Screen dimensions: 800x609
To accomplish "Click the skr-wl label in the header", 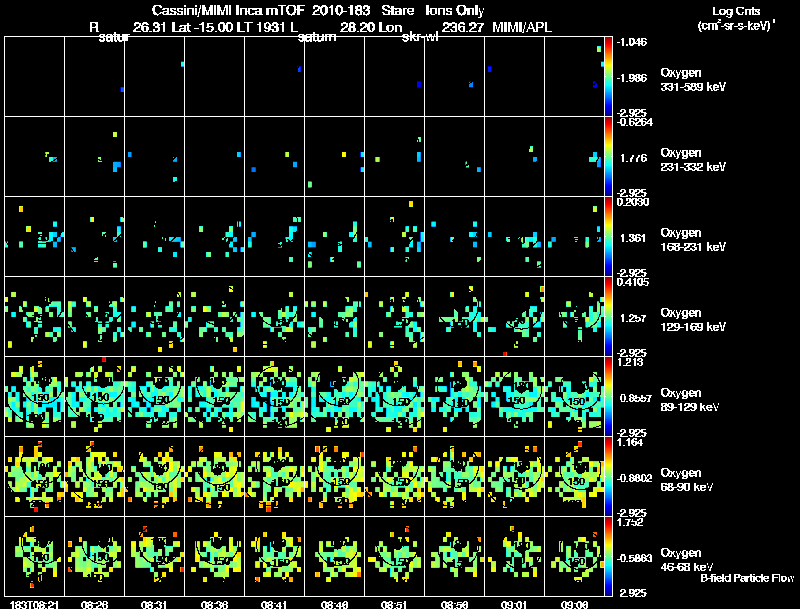I will click(x=419, y=38).
